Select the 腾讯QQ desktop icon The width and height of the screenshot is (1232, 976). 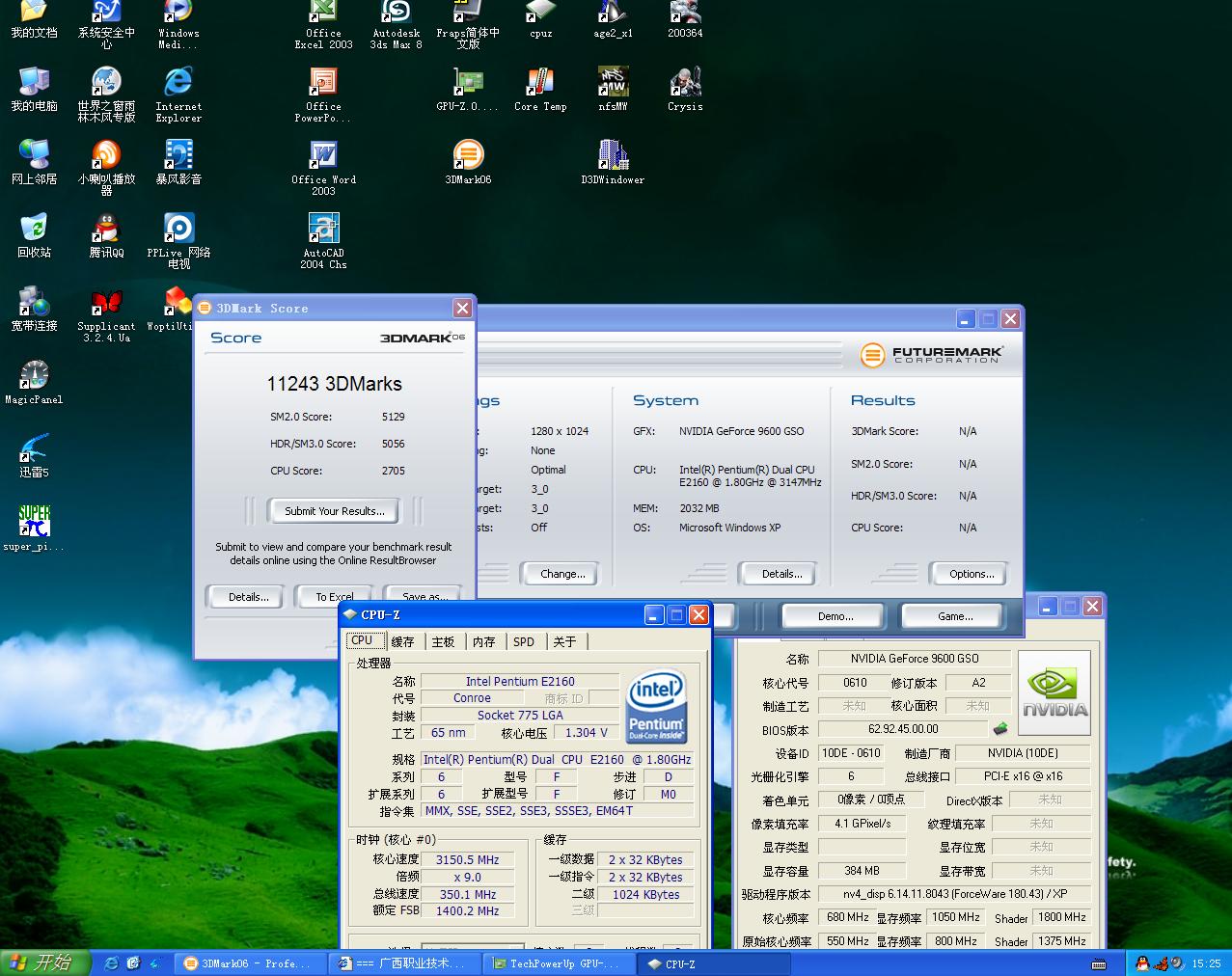[106, 235]
